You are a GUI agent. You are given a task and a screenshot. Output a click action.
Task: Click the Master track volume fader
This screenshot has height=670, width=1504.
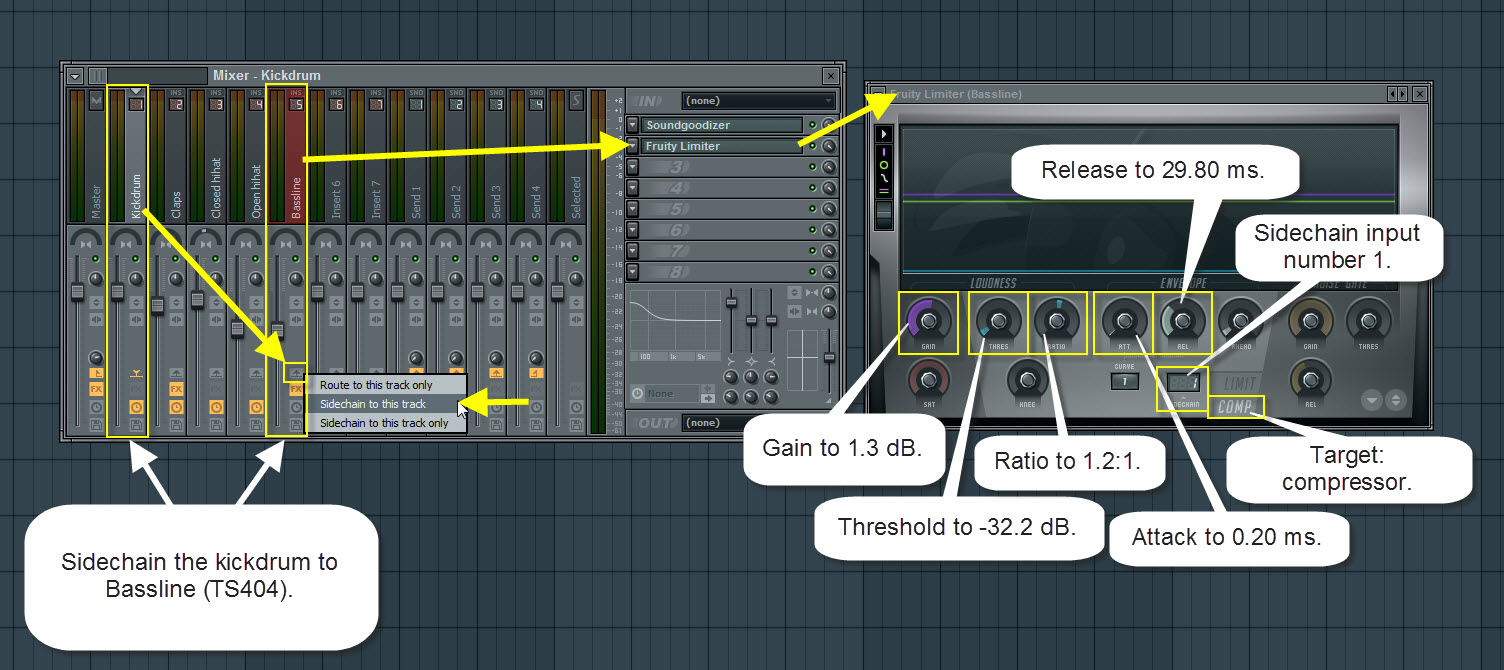(76, 290)
